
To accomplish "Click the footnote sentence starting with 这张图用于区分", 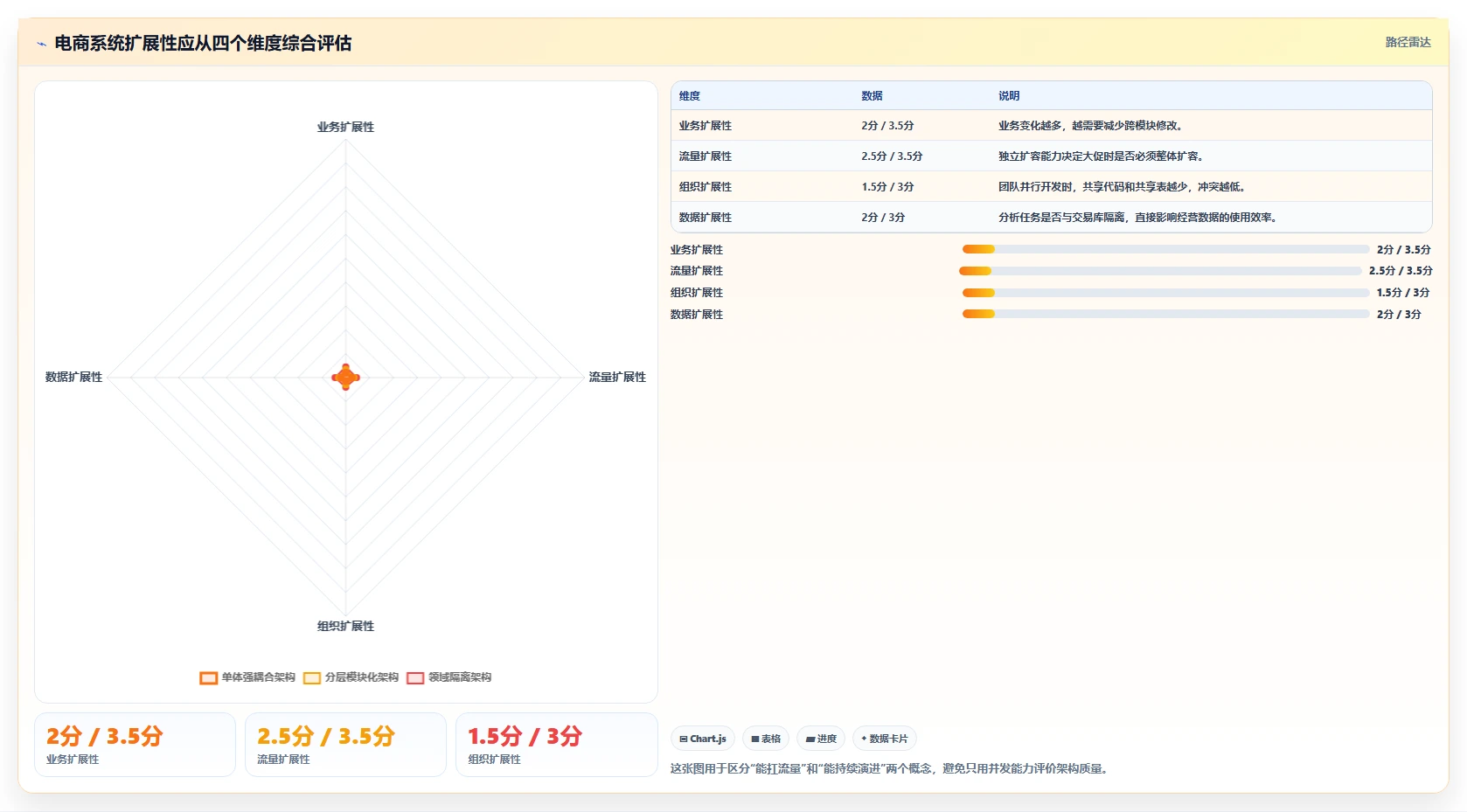I will (891, 769).
